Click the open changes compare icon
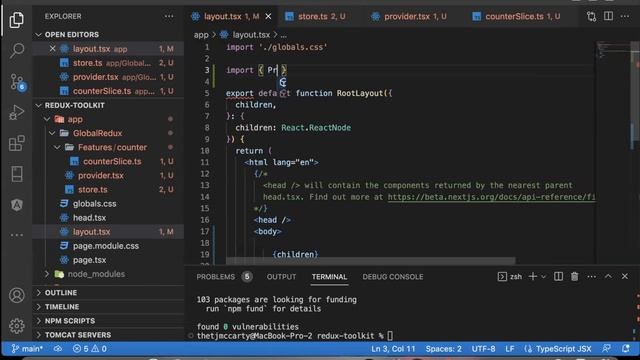Image resolution: width=640 pixels, height=360 pixels. point(591,16)
